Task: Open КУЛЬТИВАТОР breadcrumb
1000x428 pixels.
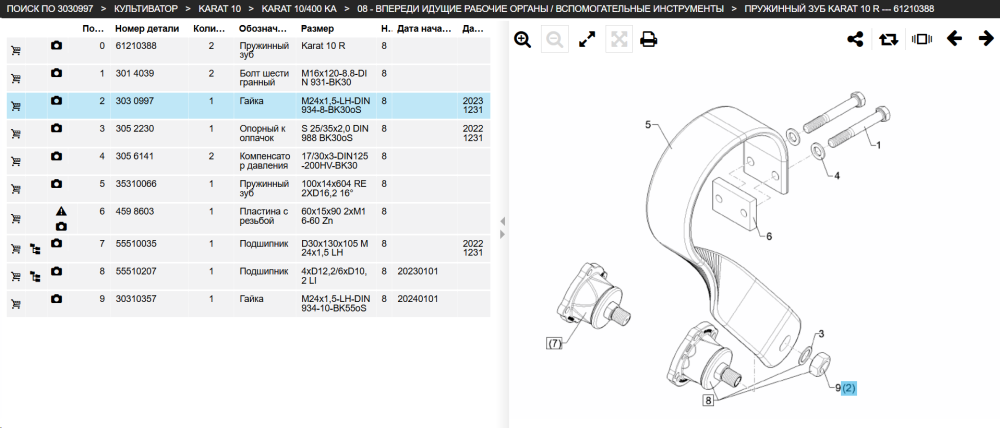Action: click(x=145, y=9)
